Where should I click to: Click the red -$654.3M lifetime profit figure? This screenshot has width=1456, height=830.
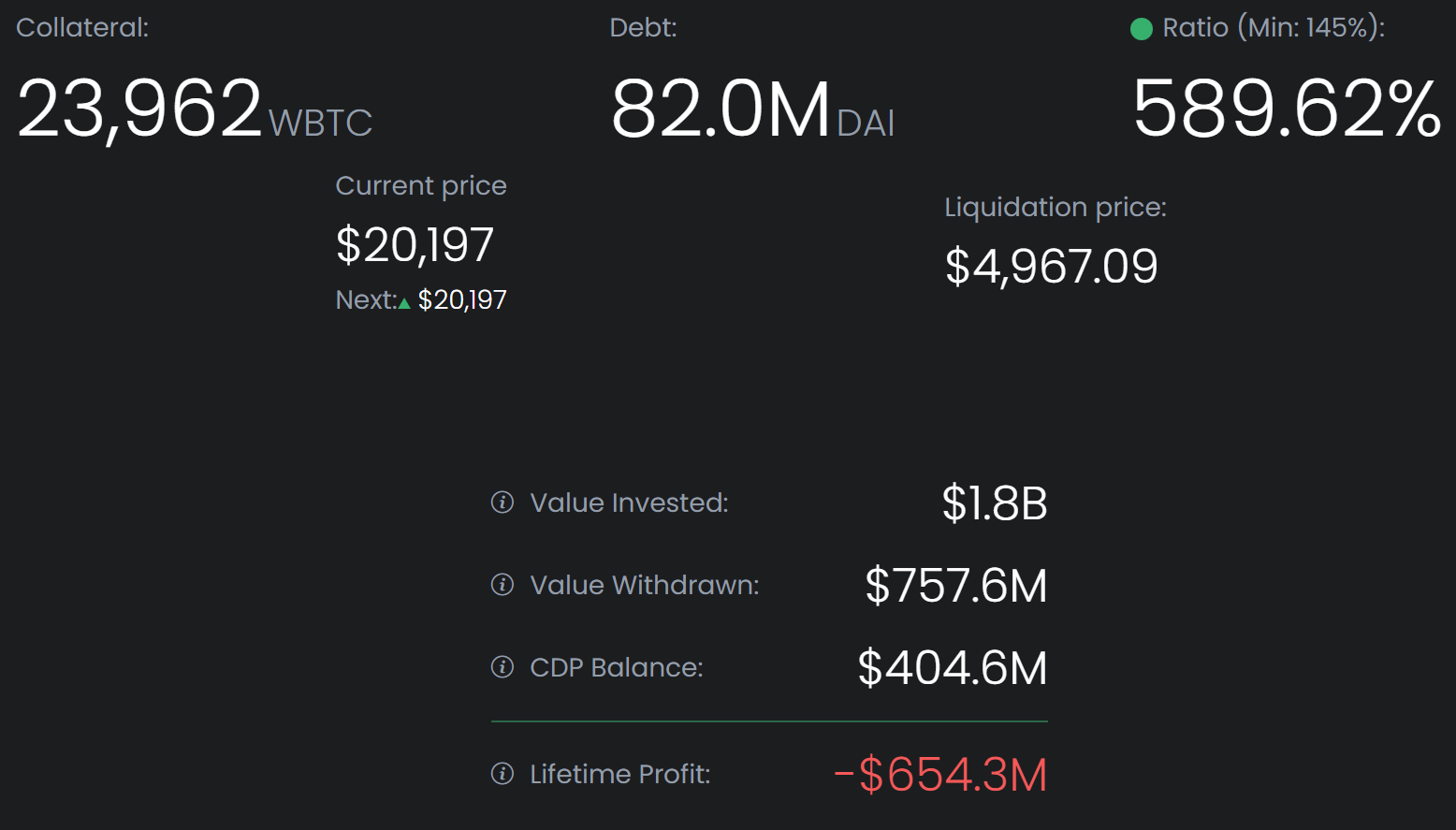pos(939,775)
